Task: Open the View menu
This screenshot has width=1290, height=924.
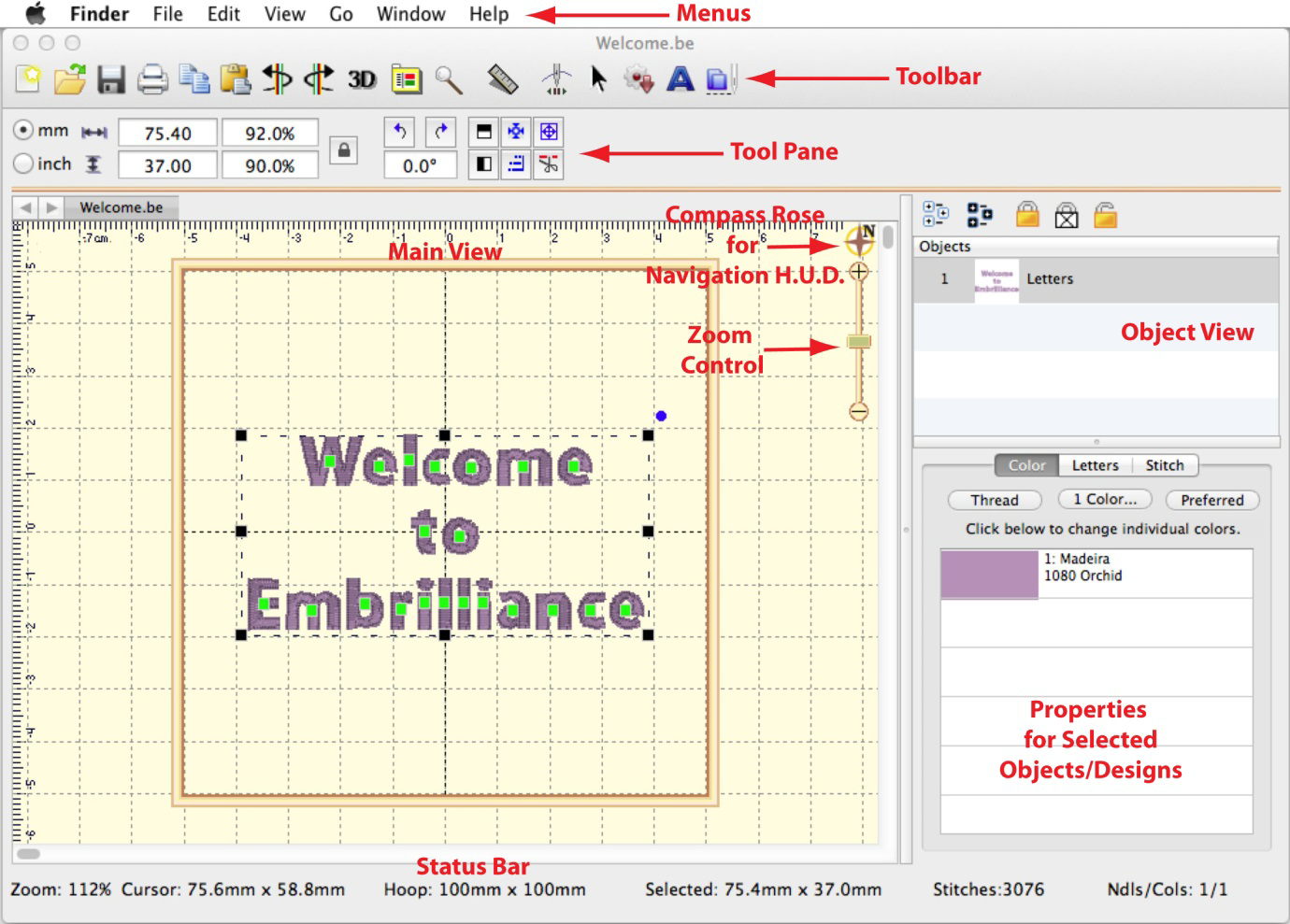Action: [283, 13]
